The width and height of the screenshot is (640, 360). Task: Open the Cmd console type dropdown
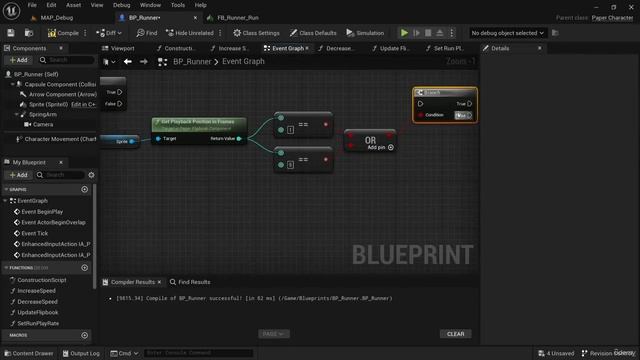click(x=124, y=353)
